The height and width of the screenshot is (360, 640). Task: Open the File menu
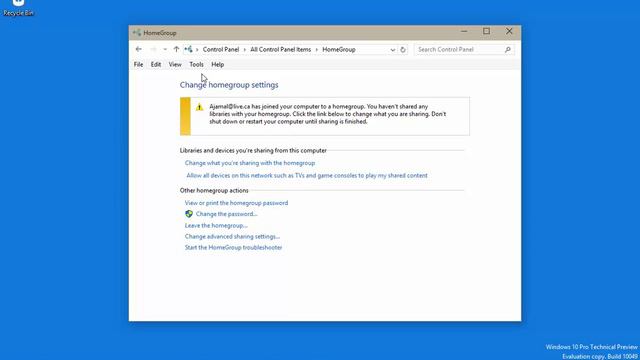tap(138, 64)
